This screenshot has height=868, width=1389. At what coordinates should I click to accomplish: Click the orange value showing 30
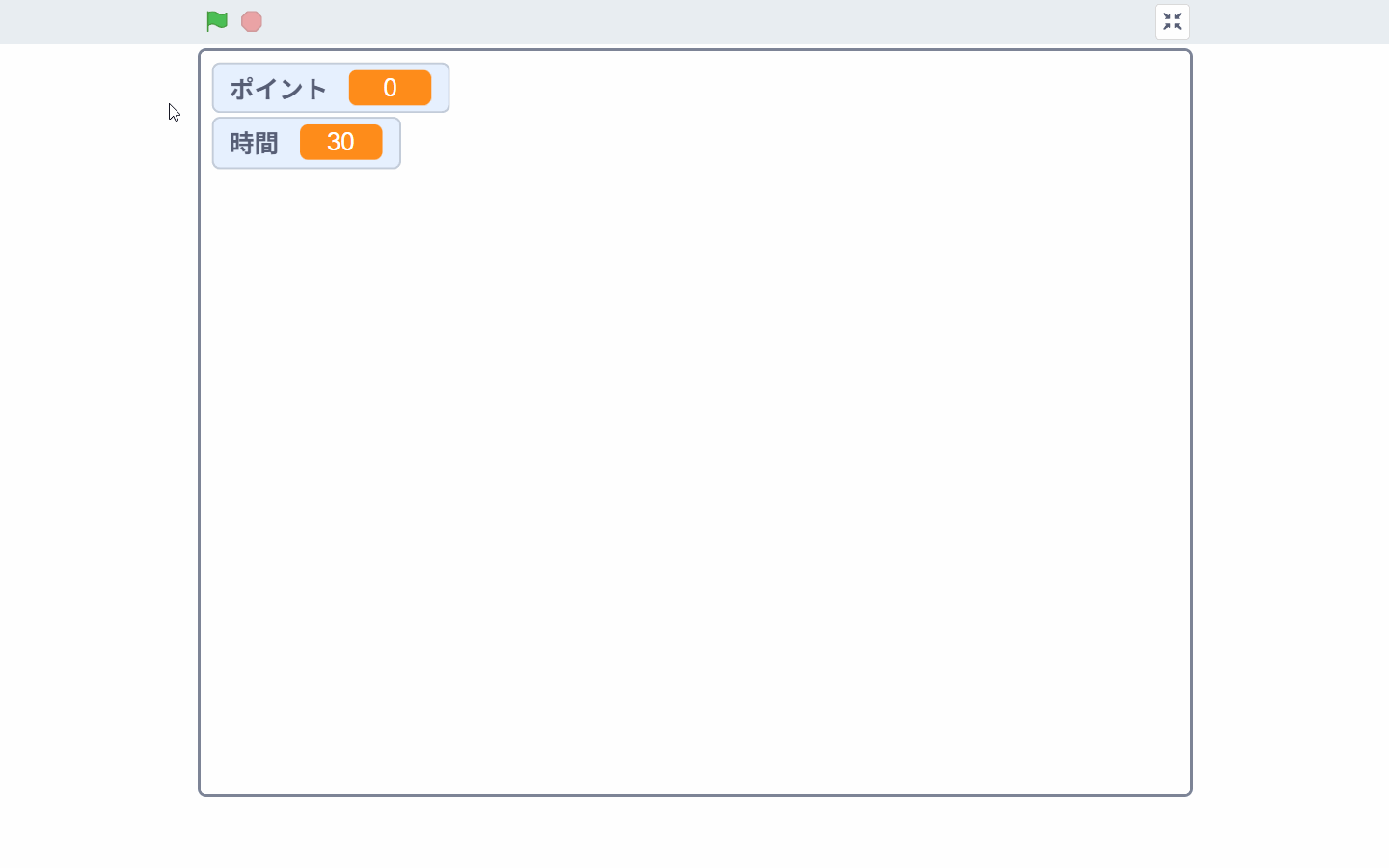tap(341, 142)
